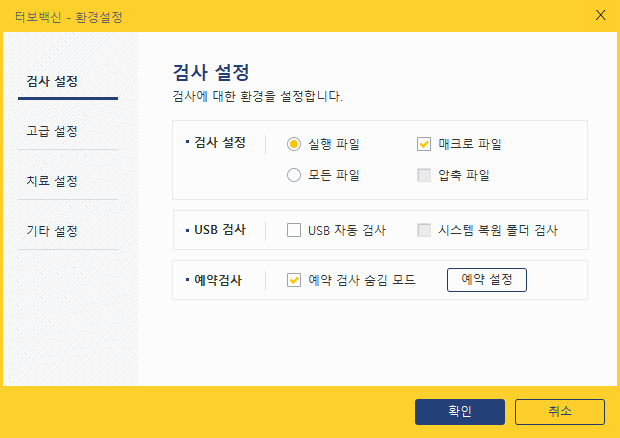Check the 시스템 복원 폴더 검사 box

424,230
